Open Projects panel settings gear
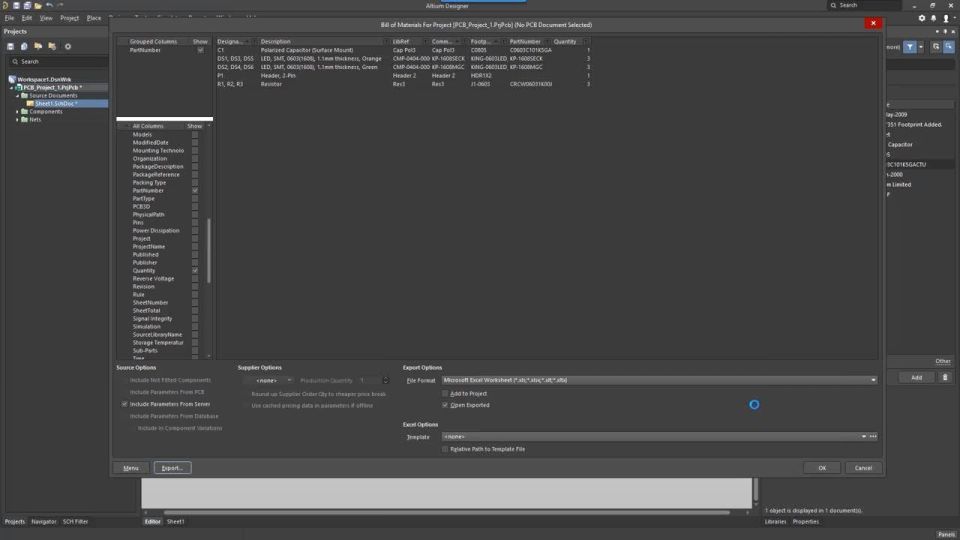Screen dimensions: 960x540 click(x=68, y=47)
